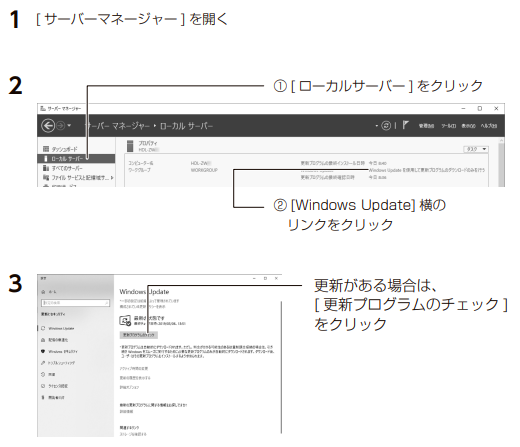Screen dimensions: 520x447
Task: Click the Check for updates button
Action: pos(139,335)
